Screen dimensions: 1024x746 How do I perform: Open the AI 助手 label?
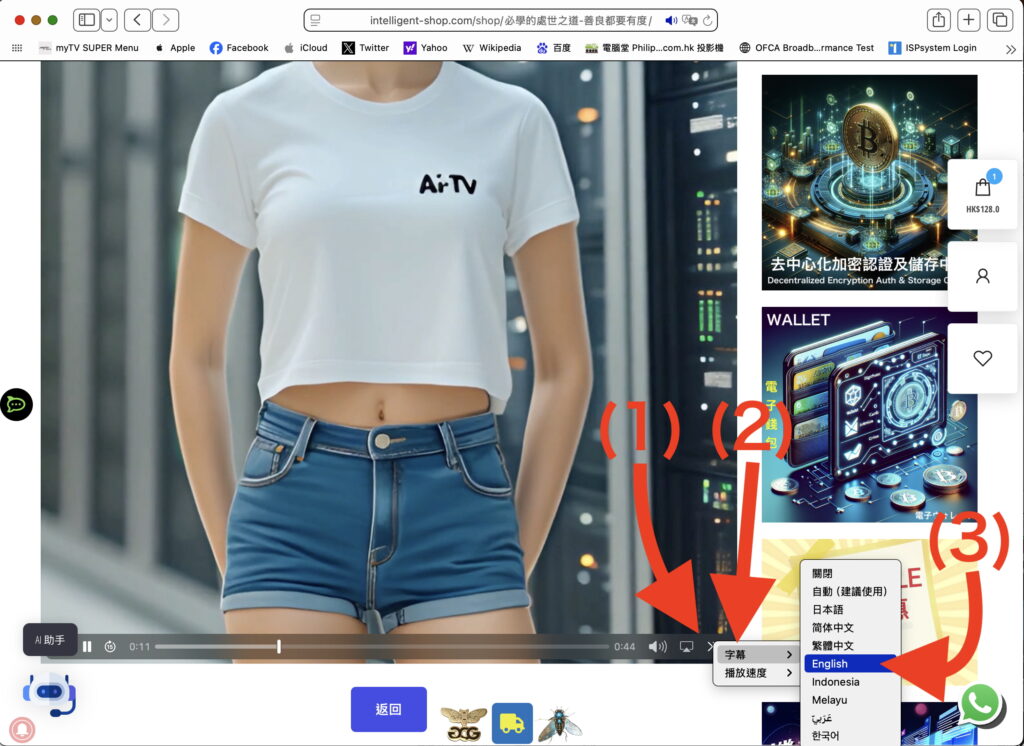tap(50, 640)
